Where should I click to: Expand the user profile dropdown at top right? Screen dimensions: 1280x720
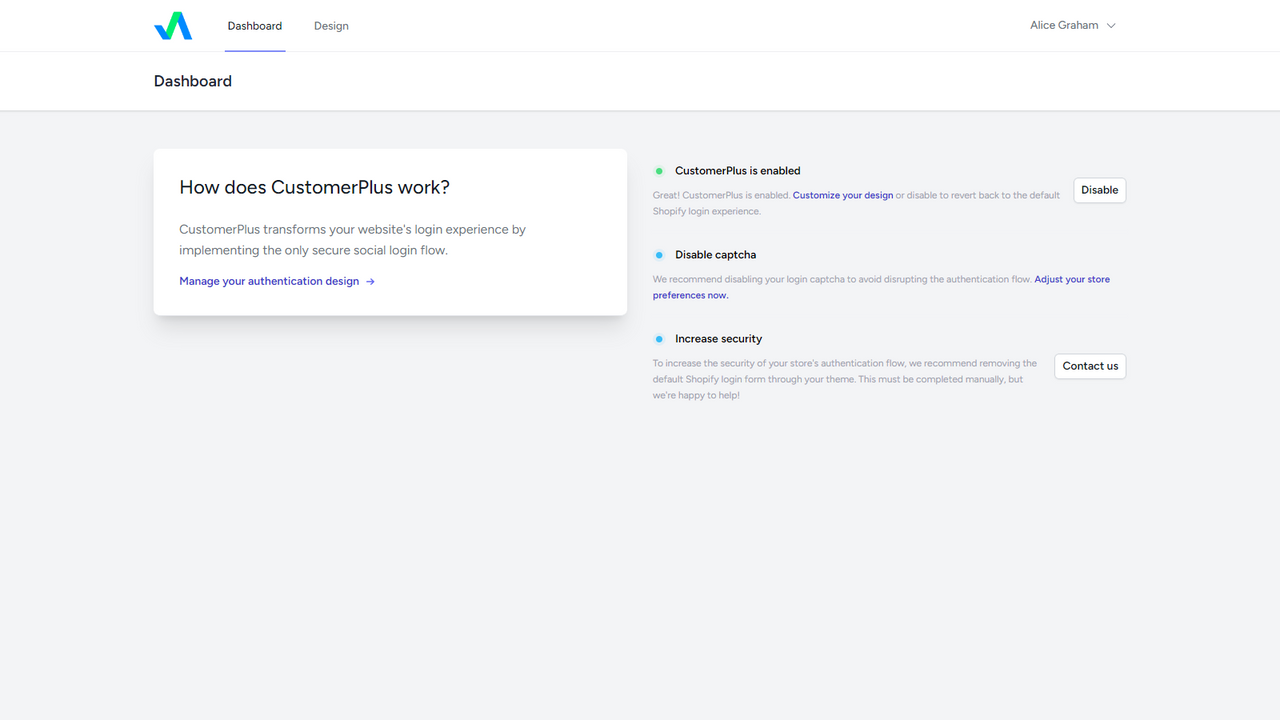pos(1071,25)
